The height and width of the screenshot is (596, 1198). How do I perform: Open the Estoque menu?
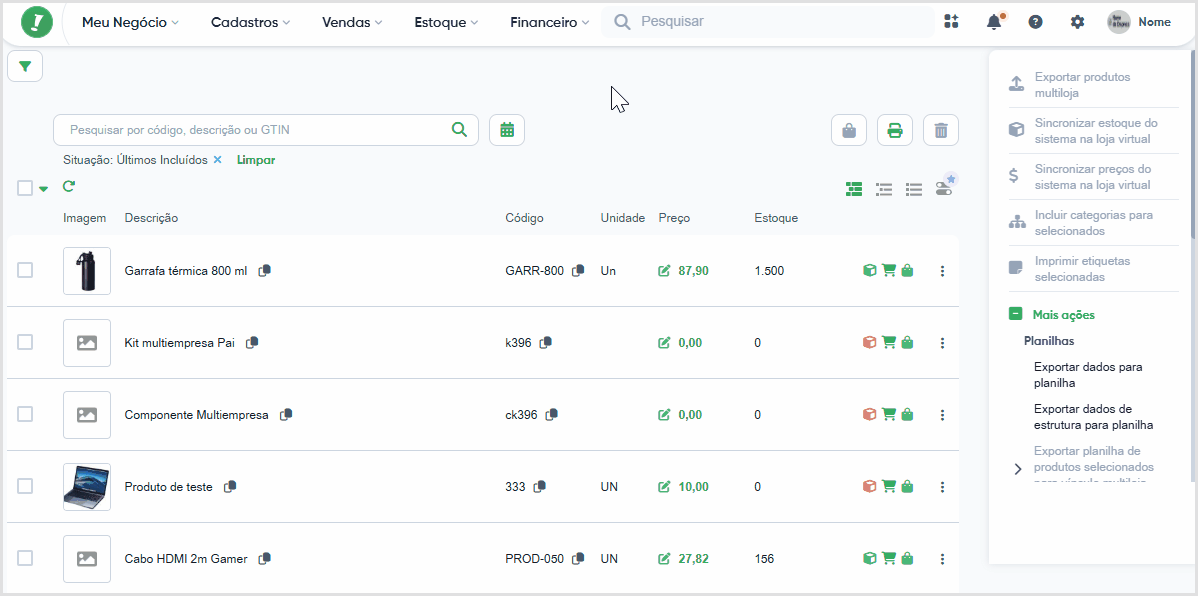click(x=446, y=22)
